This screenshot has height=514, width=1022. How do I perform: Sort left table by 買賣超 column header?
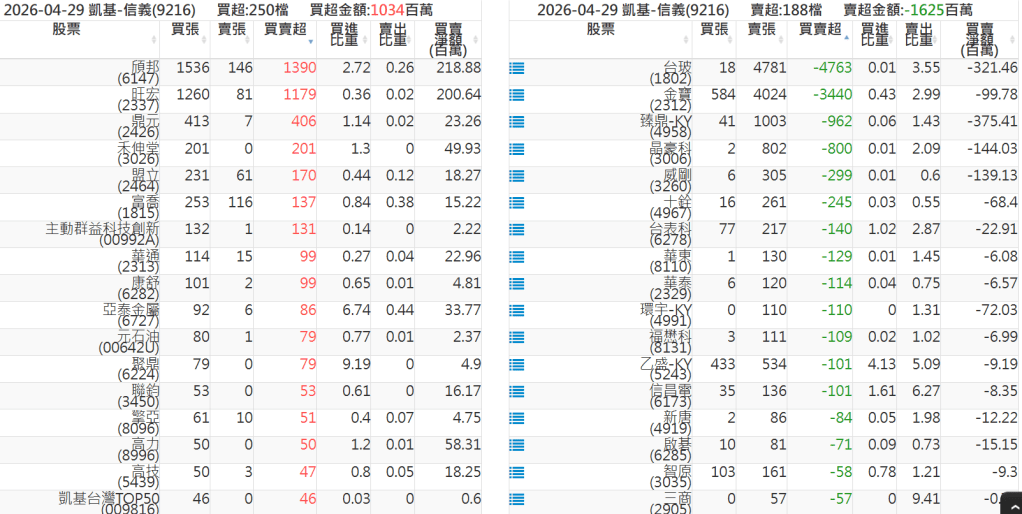286,30
